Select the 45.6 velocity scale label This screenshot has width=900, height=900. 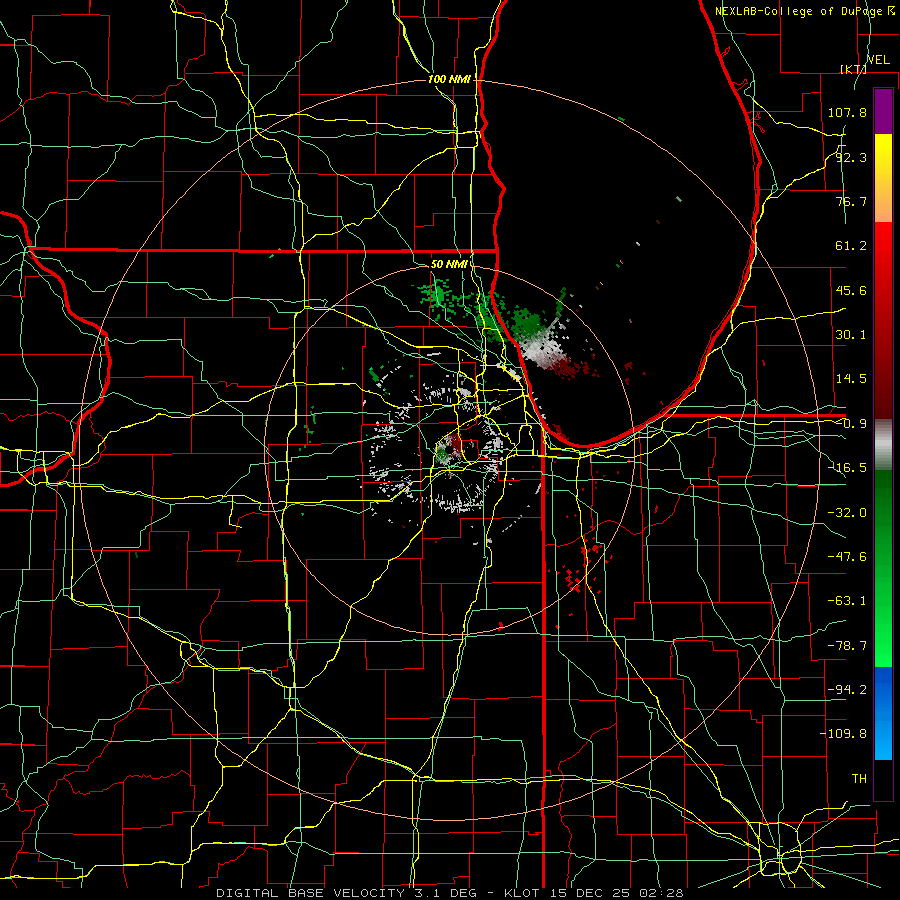click(851, 290)
